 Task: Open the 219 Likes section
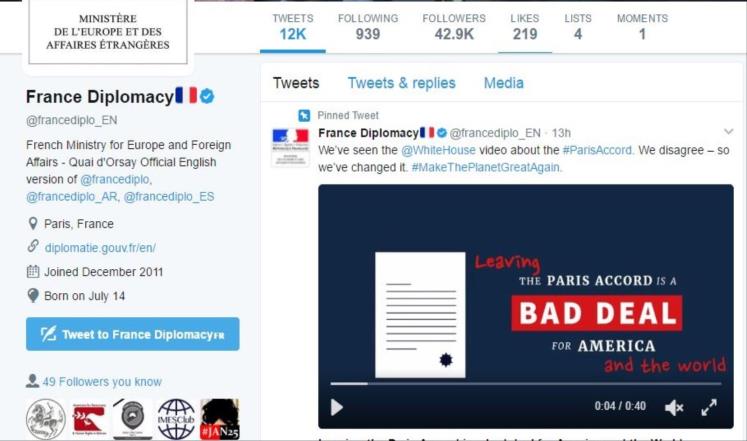click(x=525, y=27)
